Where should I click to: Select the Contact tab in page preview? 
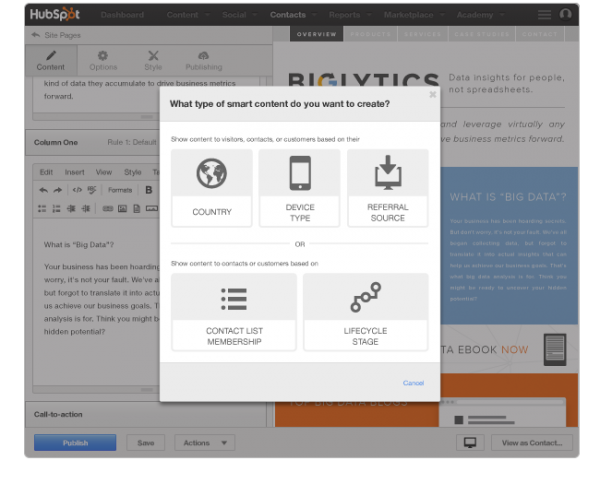pos(540,34)
